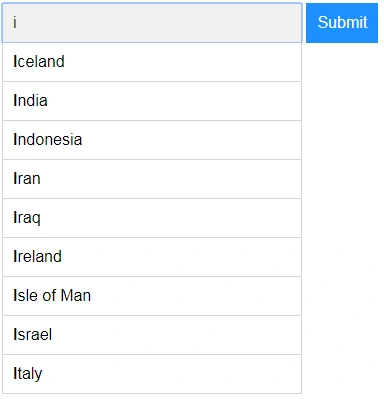The height and width of the screenshot is (399, 384).
Task: Select the three-word Isle of Man entry
Action: 152,296
